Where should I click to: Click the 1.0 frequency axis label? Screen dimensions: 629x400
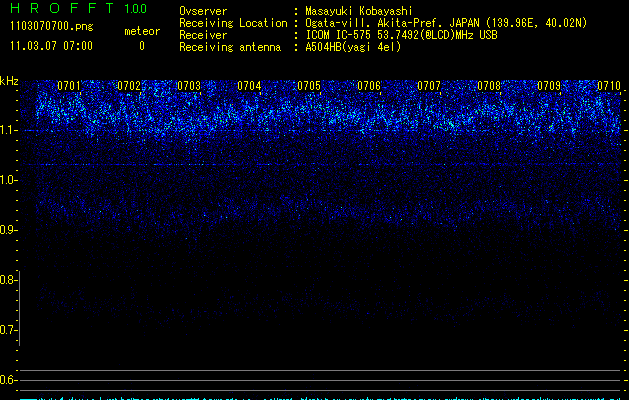[x=7, y=180]
